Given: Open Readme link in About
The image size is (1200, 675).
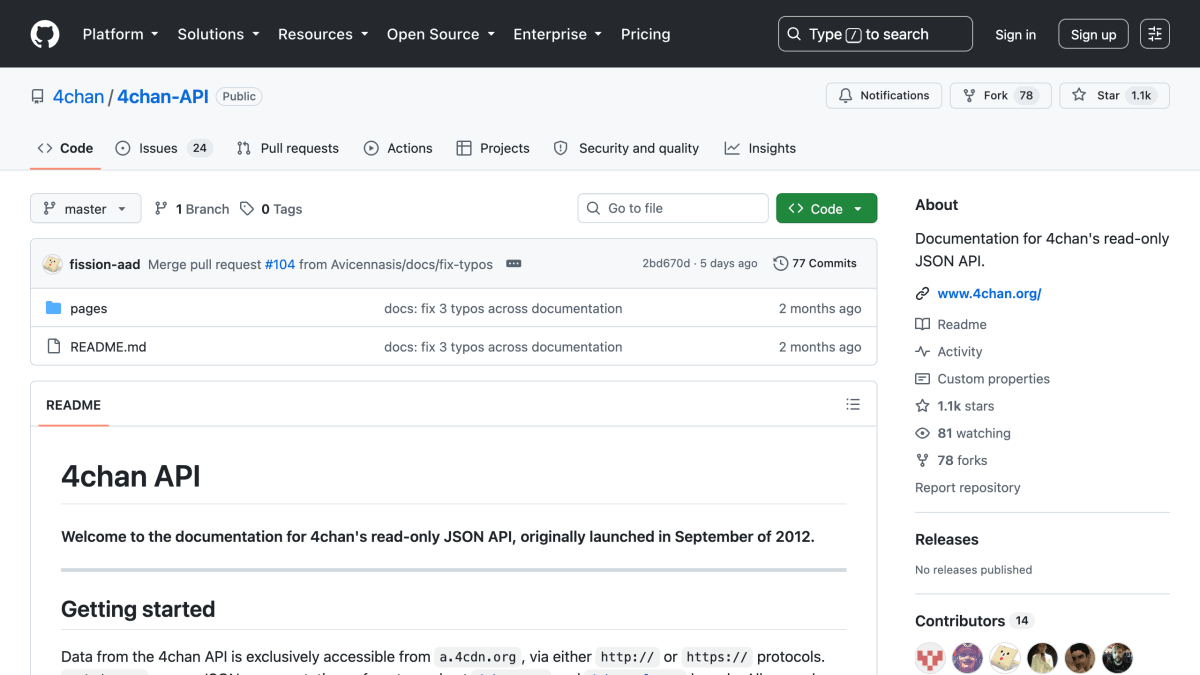Looking at the screenshot, I should (951, 325).
